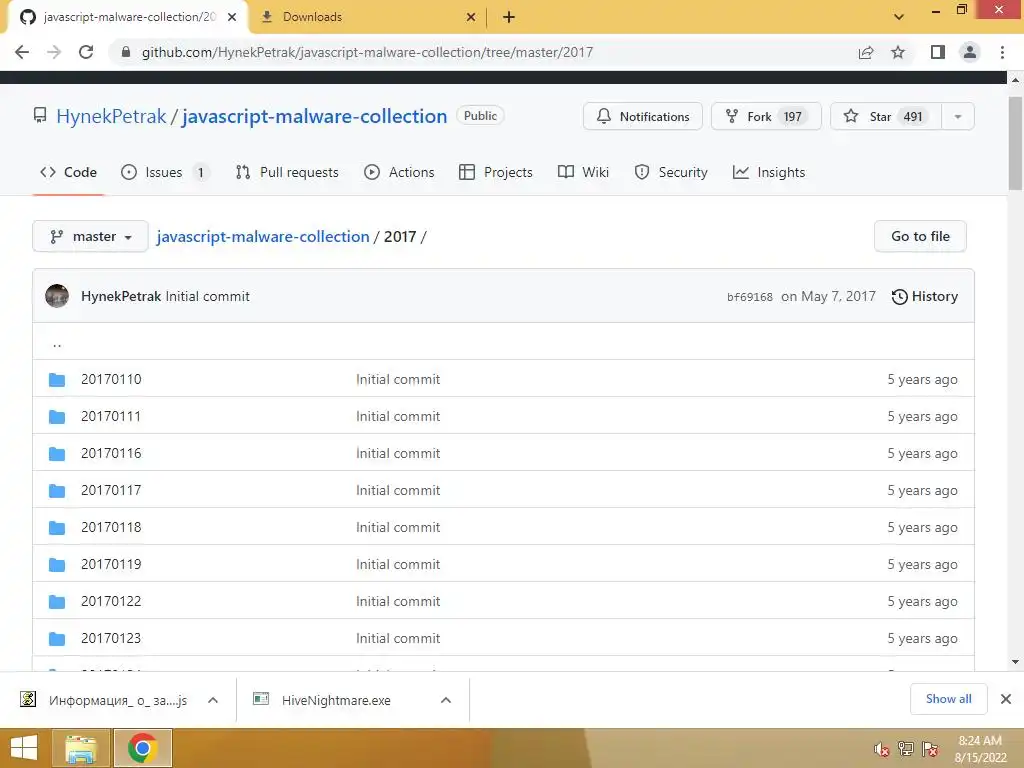Open the Code tab
Image resolution: width=1024 pixels, height=768 pixels.
click(x=68, y=172)
